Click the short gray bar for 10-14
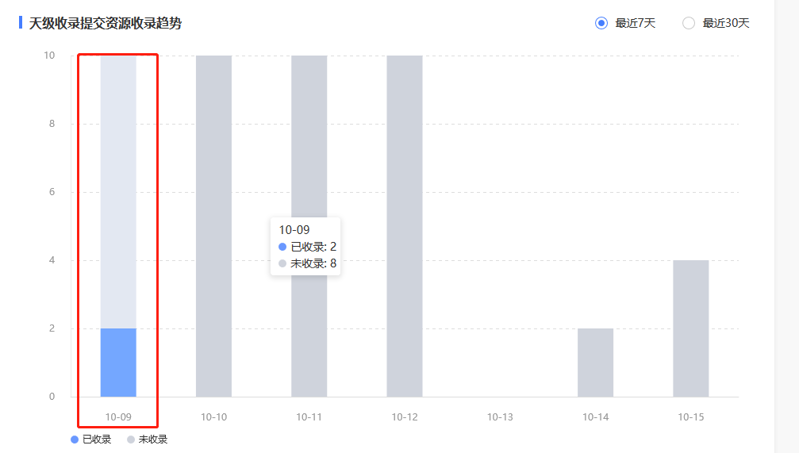Image resolution: width=799 pixels, height=453 pixels. click(x=595, y=362)
